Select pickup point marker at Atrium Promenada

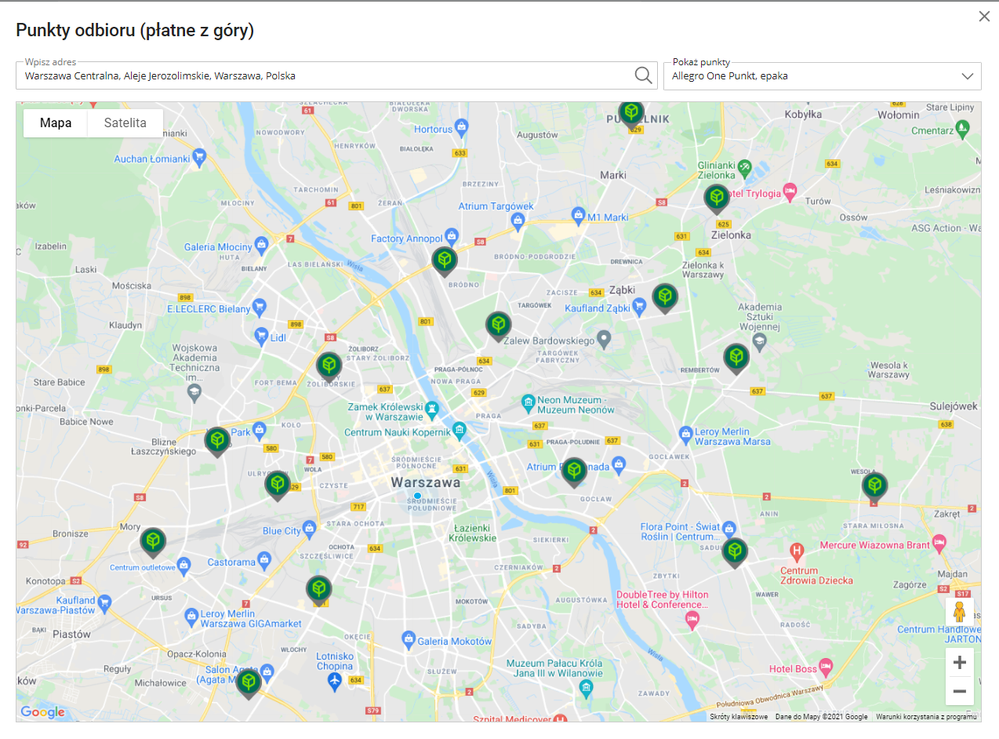click(x=574, y=472)
